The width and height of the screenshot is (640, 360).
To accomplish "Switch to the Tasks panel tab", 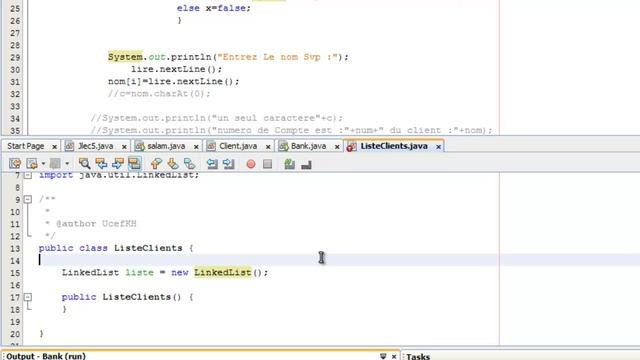I will coord(418,356).
